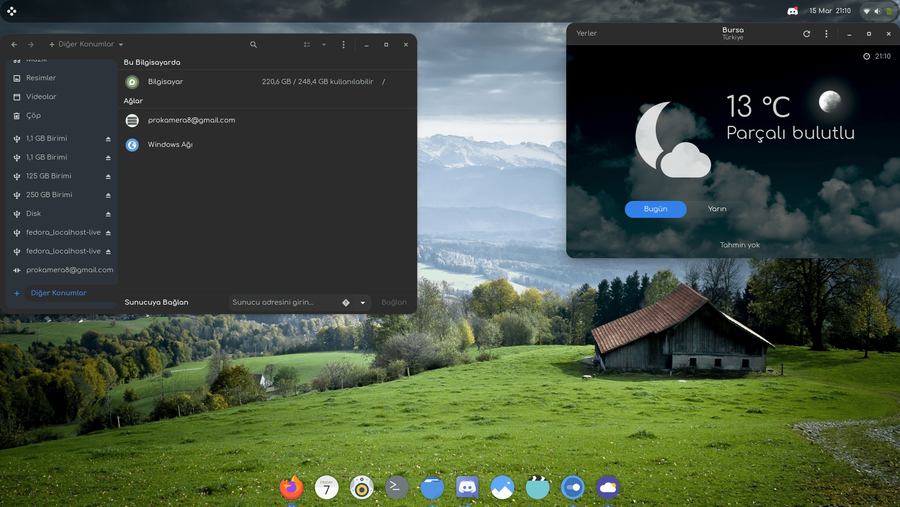Image resolution: width=900 pixels, height=507 pixels.
Task: Open the file manager three-dot menu
Action: pos(343,45)
